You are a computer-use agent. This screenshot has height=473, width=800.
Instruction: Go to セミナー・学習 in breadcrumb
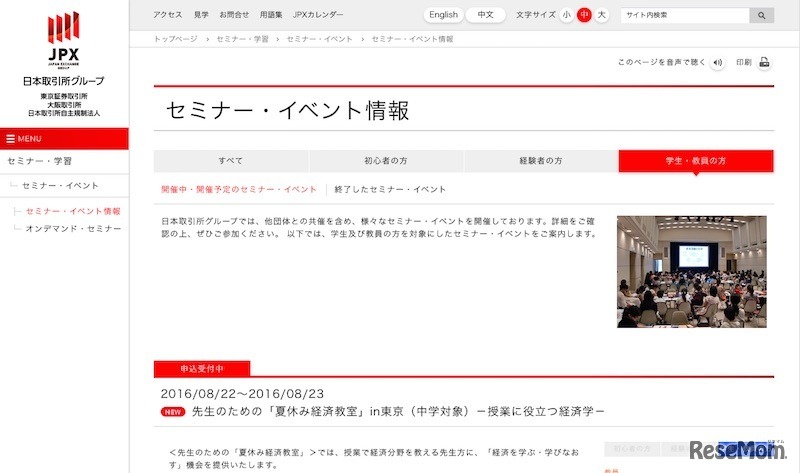pyautogui.click(x=242, y=39)
